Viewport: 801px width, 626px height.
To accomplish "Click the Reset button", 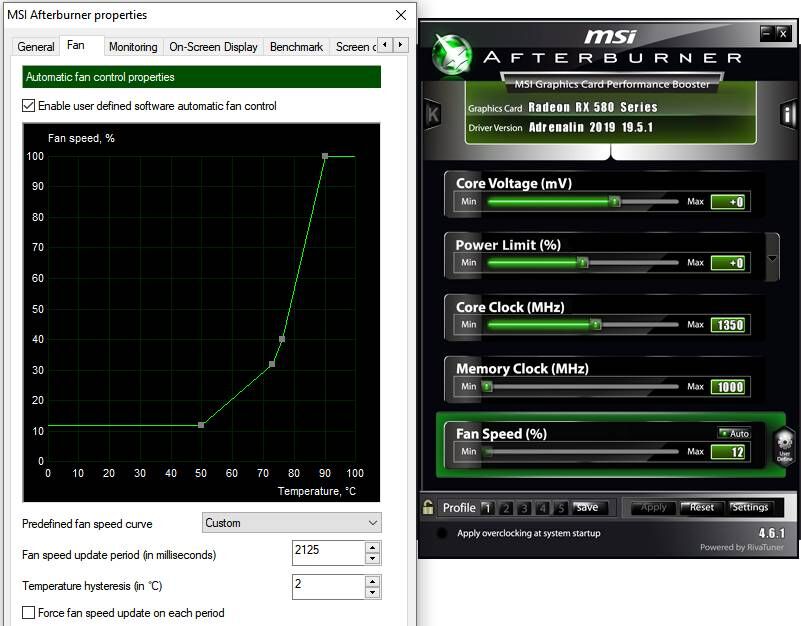I will pyautogui.click(x=701, y=507).
